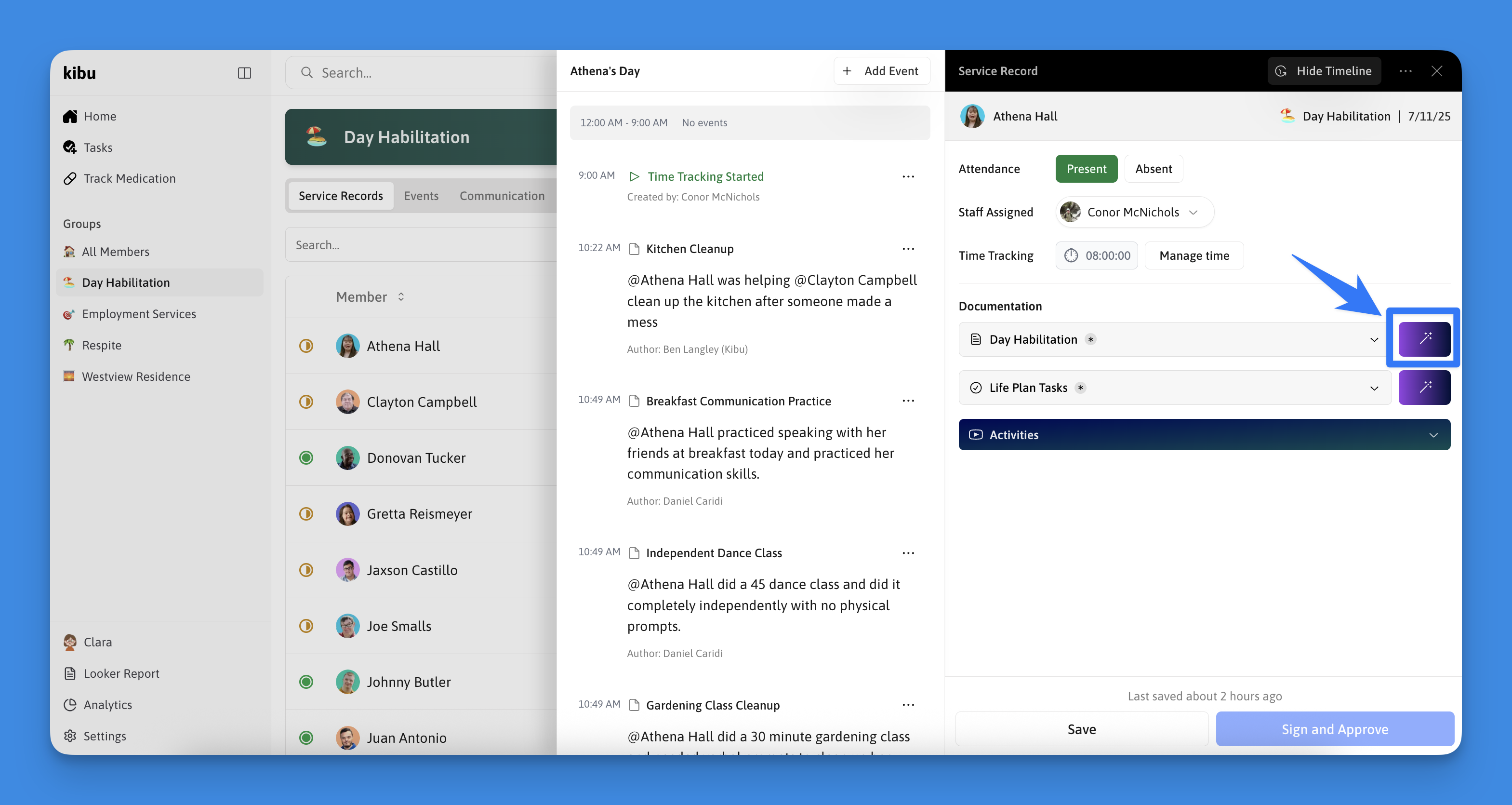
Task: Switch to the Events tab
Action: coord(421,196)
